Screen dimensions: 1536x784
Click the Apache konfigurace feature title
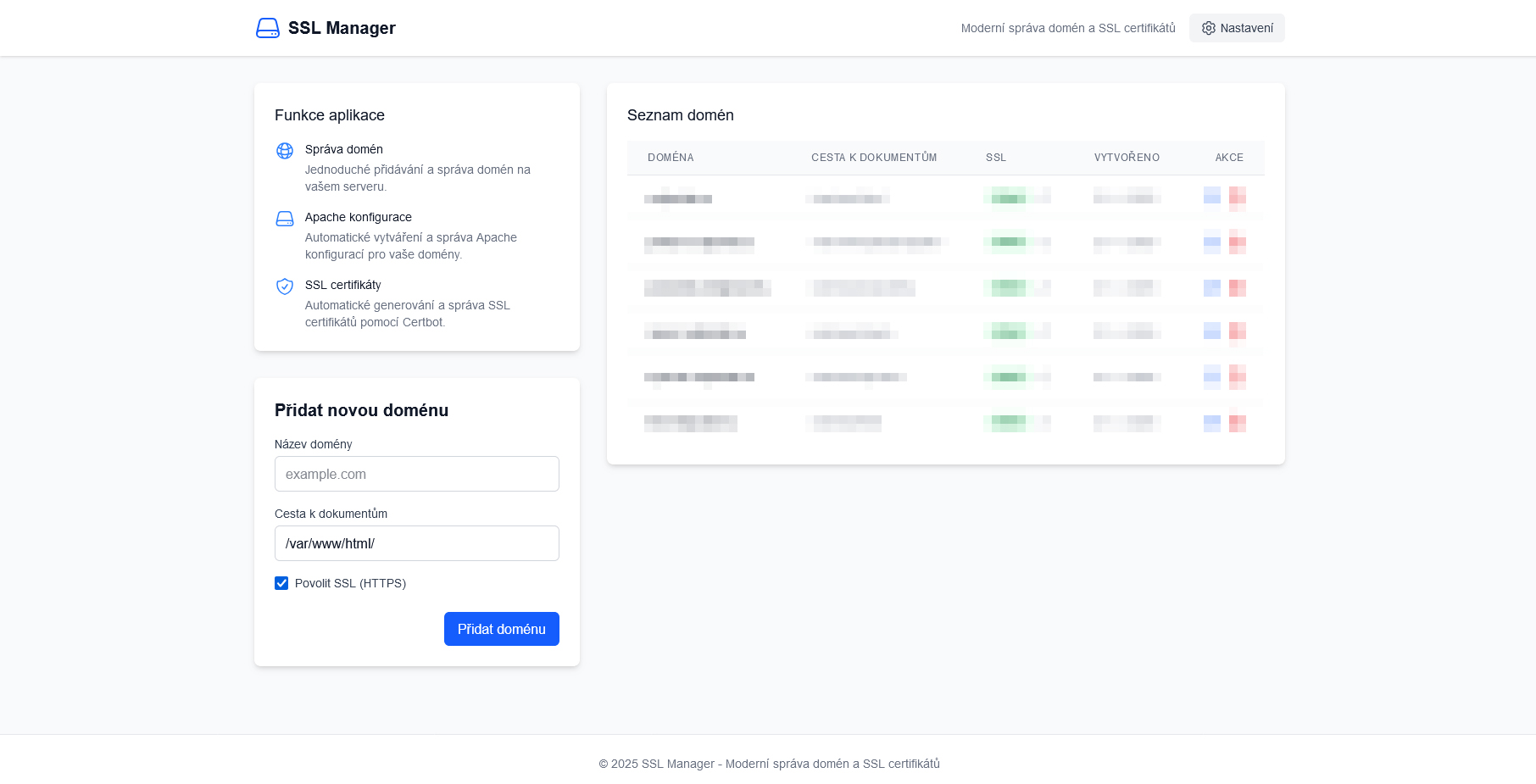tap(359, 217)
